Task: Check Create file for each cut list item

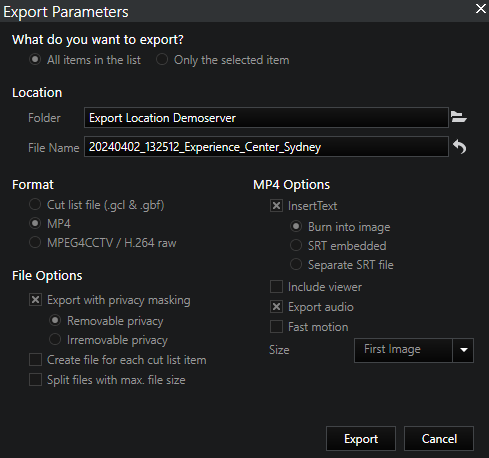Action: coord(35,360)
